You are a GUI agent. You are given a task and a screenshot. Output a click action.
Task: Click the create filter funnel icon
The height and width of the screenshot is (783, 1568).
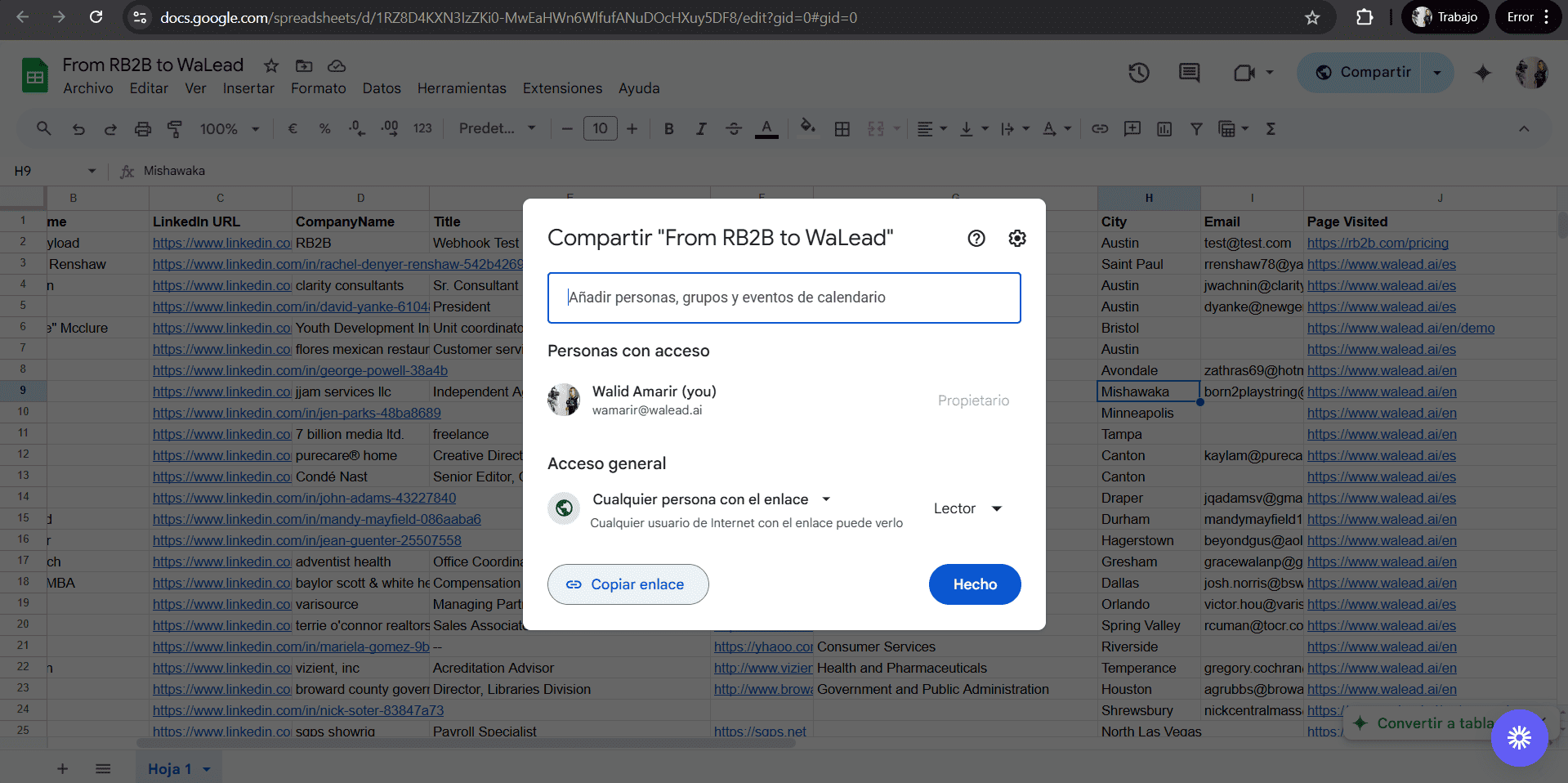[1196, 128]
